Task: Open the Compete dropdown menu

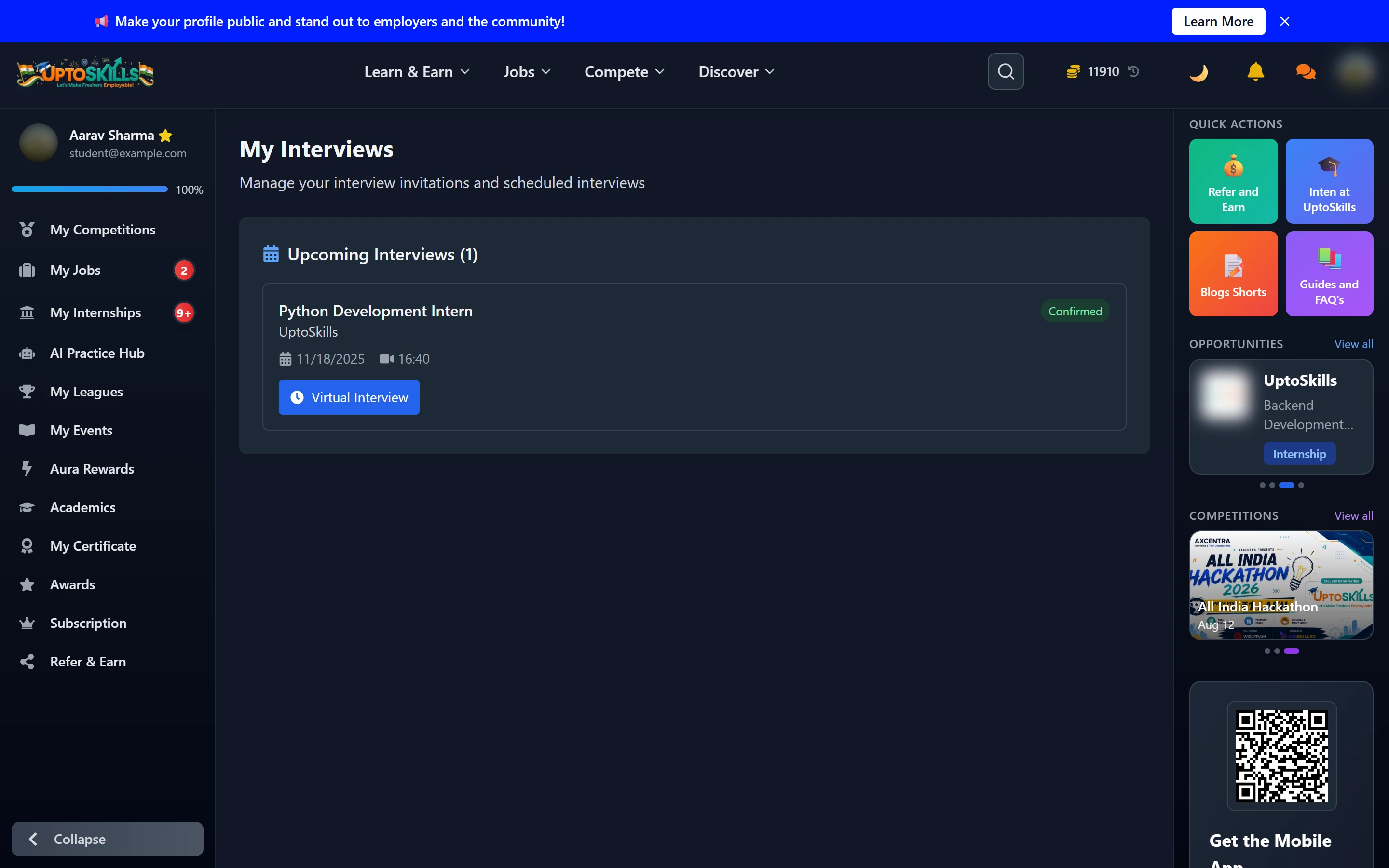Action: point(625,72)
